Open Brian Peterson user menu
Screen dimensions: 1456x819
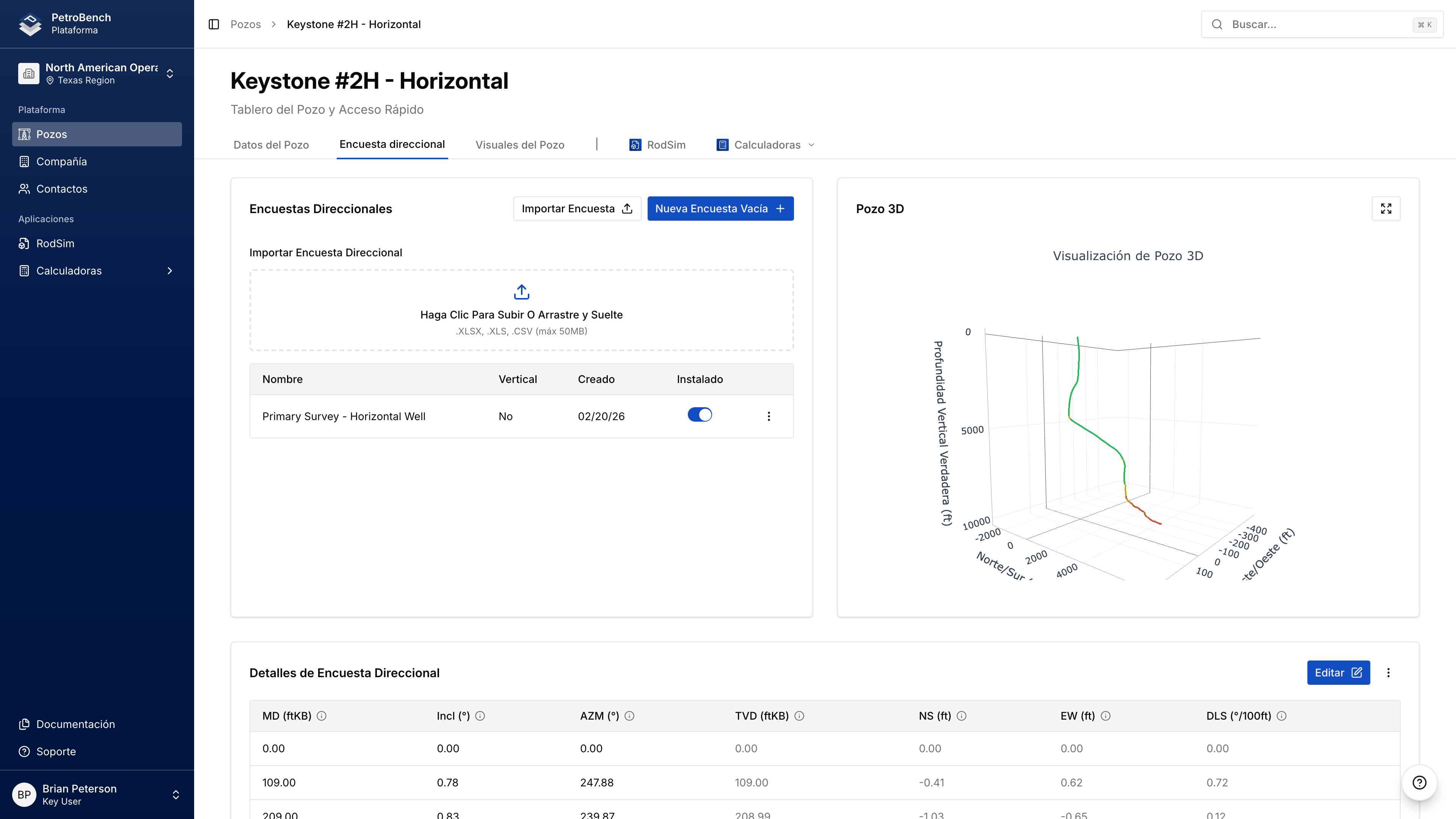(x=97, y=794)
